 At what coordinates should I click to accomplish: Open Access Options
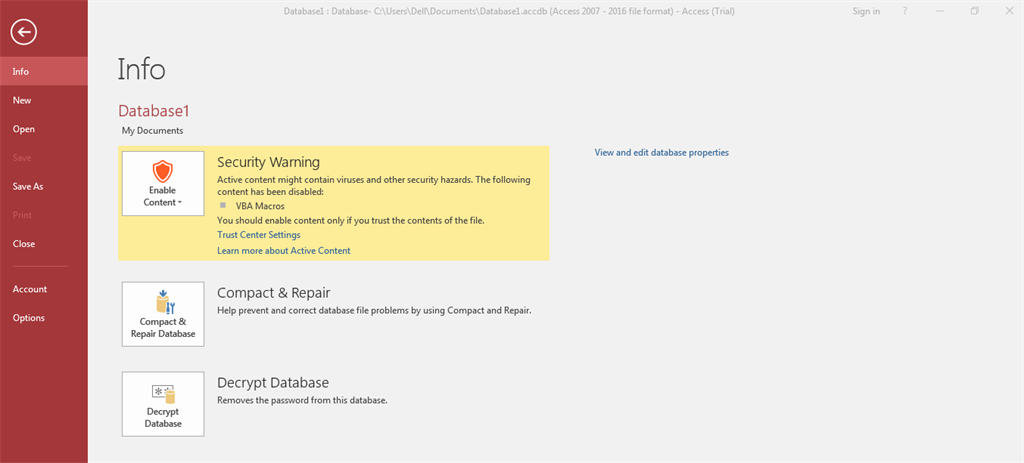[x=29, y=318]
